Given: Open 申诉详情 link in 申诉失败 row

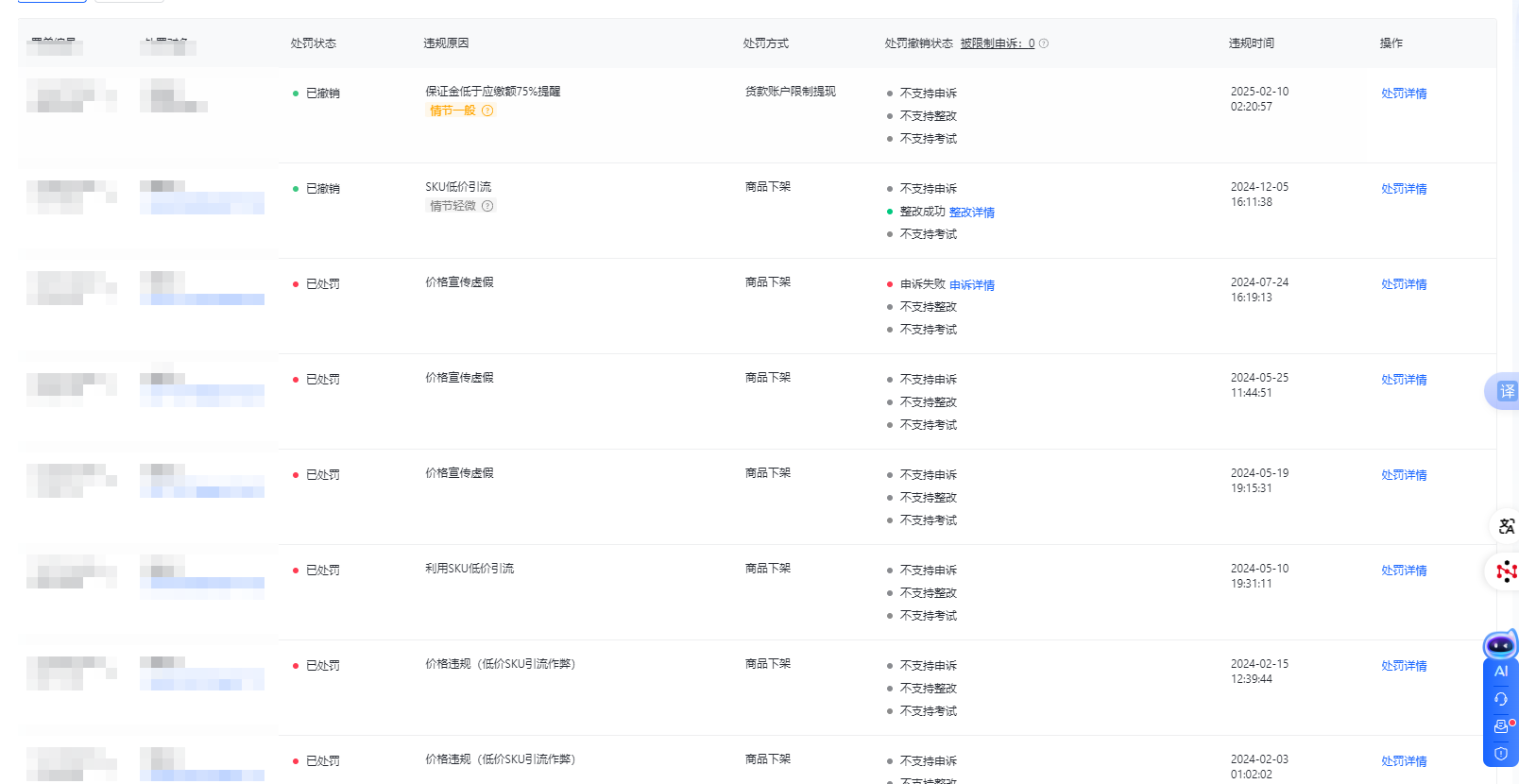Looking at the screenshot, I should pyautogui.click(x=971, y=285).
